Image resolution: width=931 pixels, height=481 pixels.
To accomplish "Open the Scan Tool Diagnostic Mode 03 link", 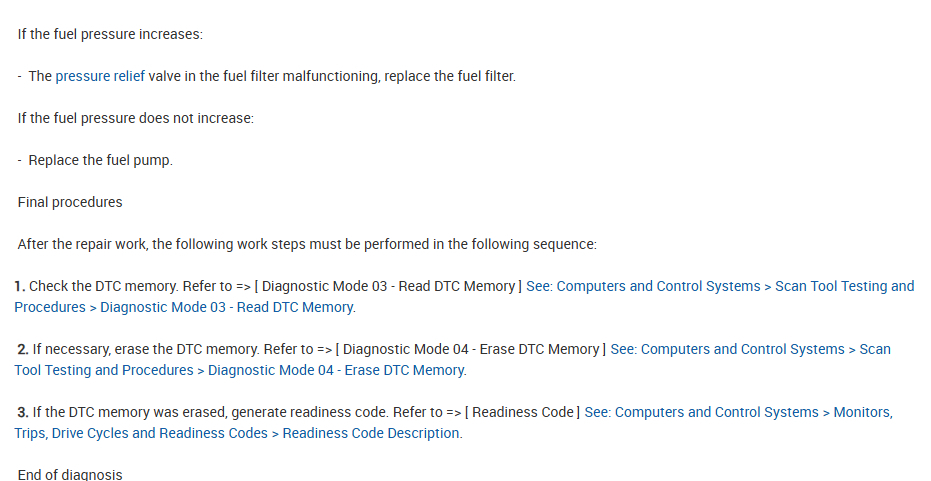I will coord(720,286).
